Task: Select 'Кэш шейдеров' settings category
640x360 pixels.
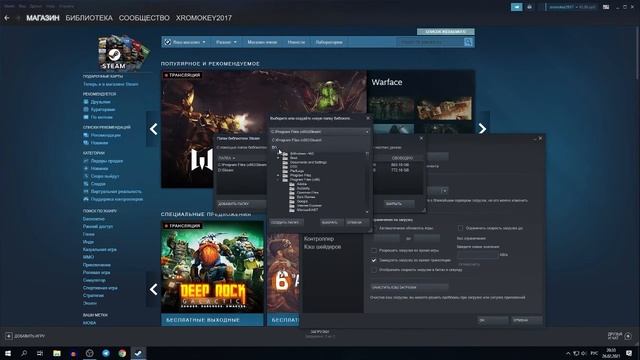Action: 322,247
